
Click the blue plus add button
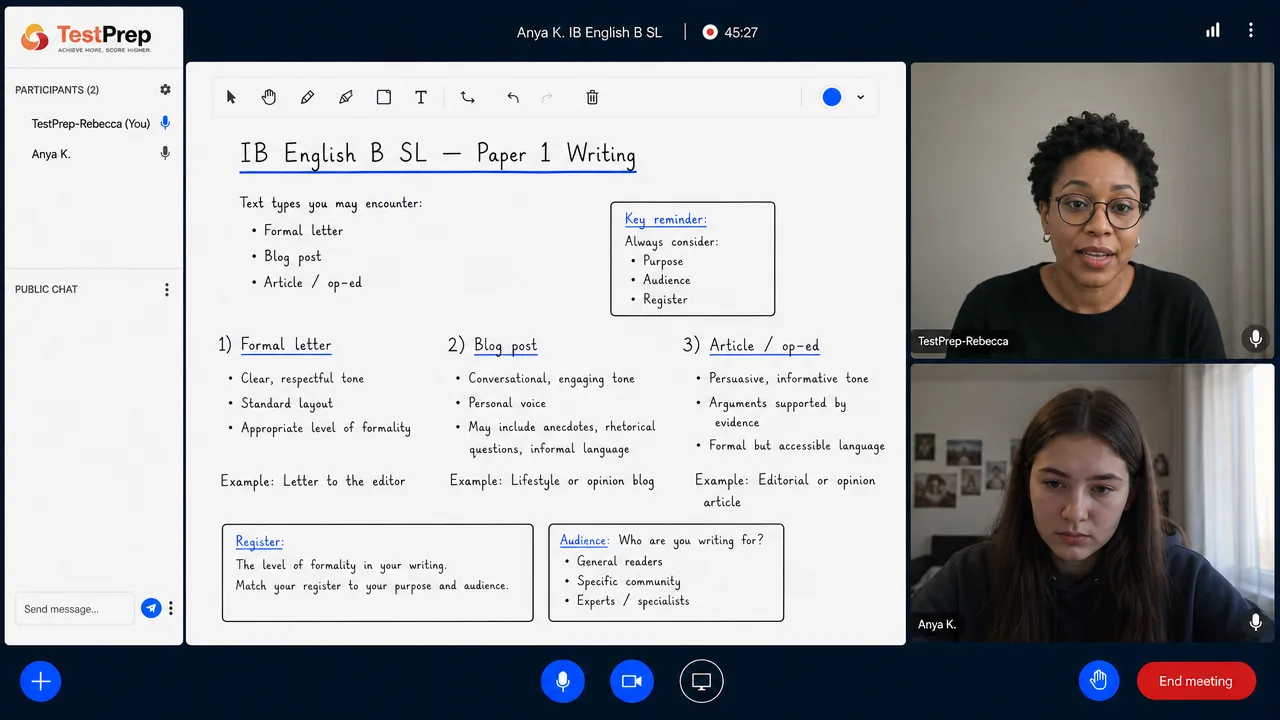[41, 682]
